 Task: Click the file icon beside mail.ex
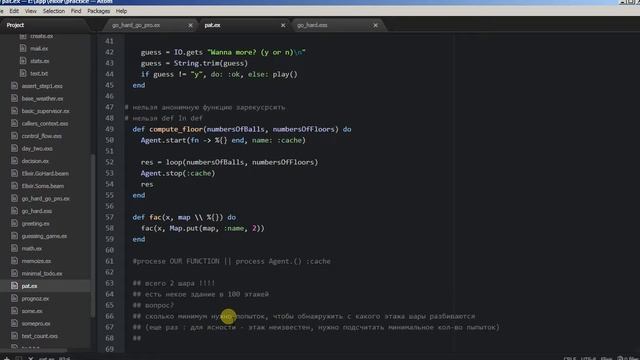(x=23, y=48)
